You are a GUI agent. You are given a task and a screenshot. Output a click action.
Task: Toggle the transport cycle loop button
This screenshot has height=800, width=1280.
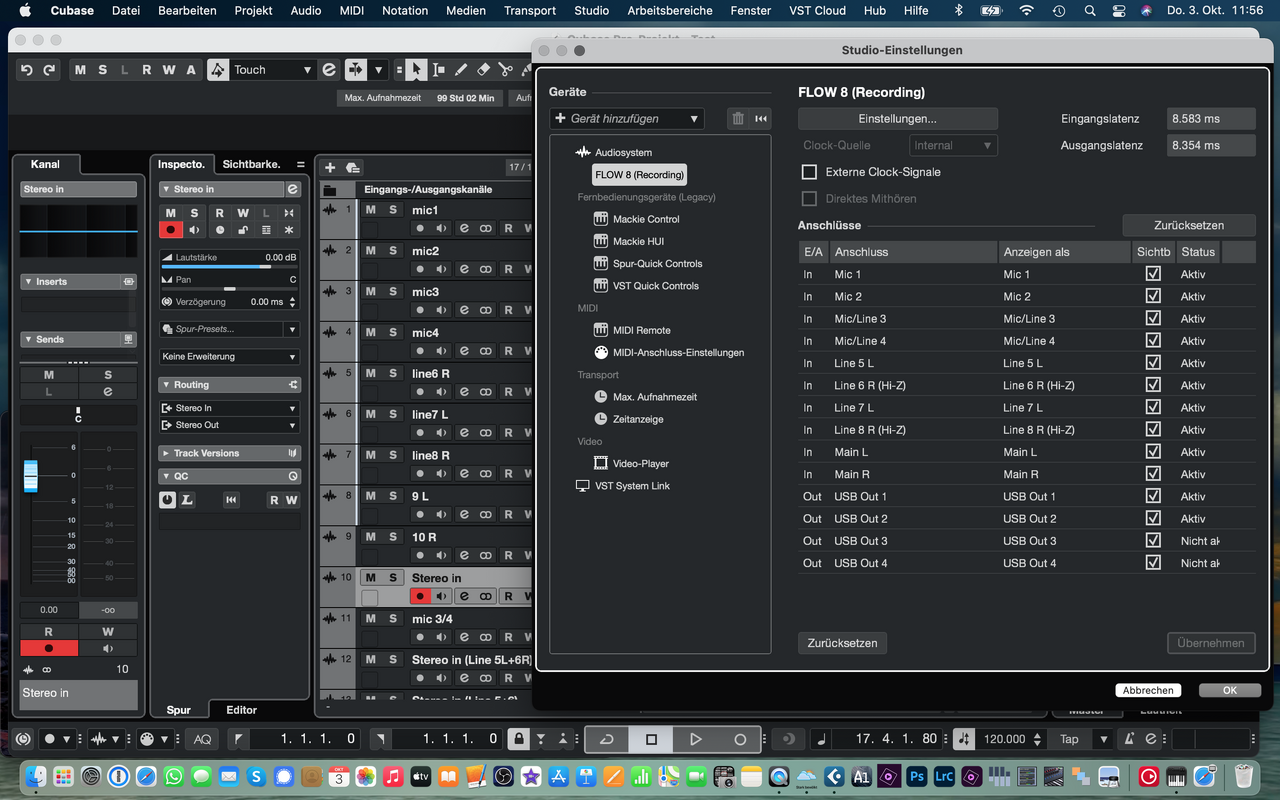click(x=606, y=739)
